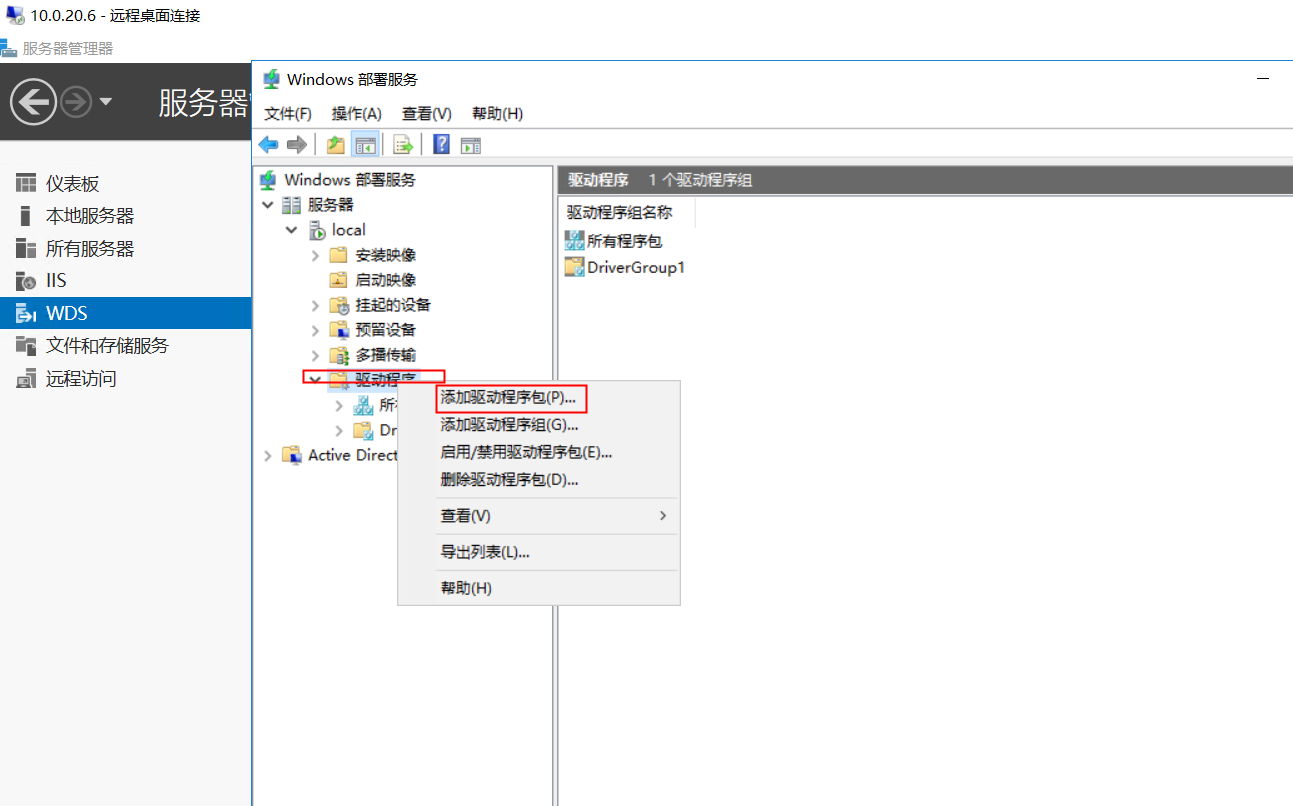Select DriverGroup1 text in right pane
The image size is (1293, 806).
636,267
